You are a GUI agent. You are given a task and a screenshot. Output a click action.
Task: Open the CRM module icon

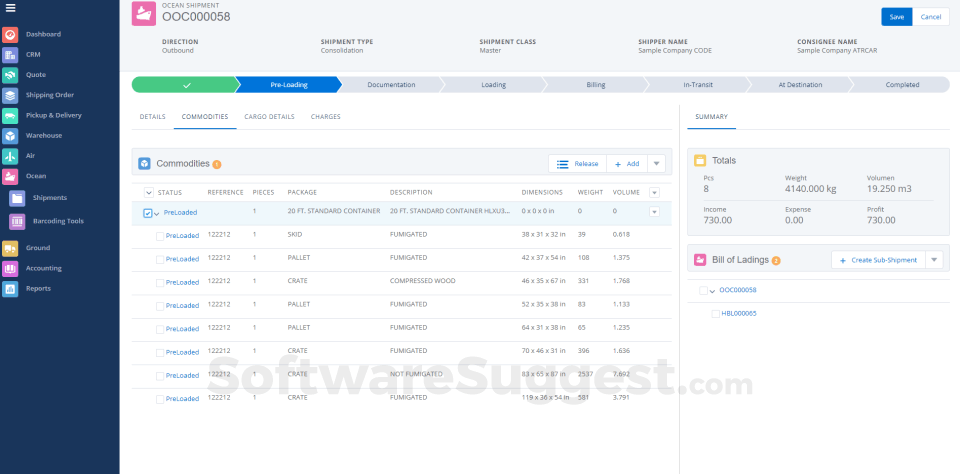10,54
